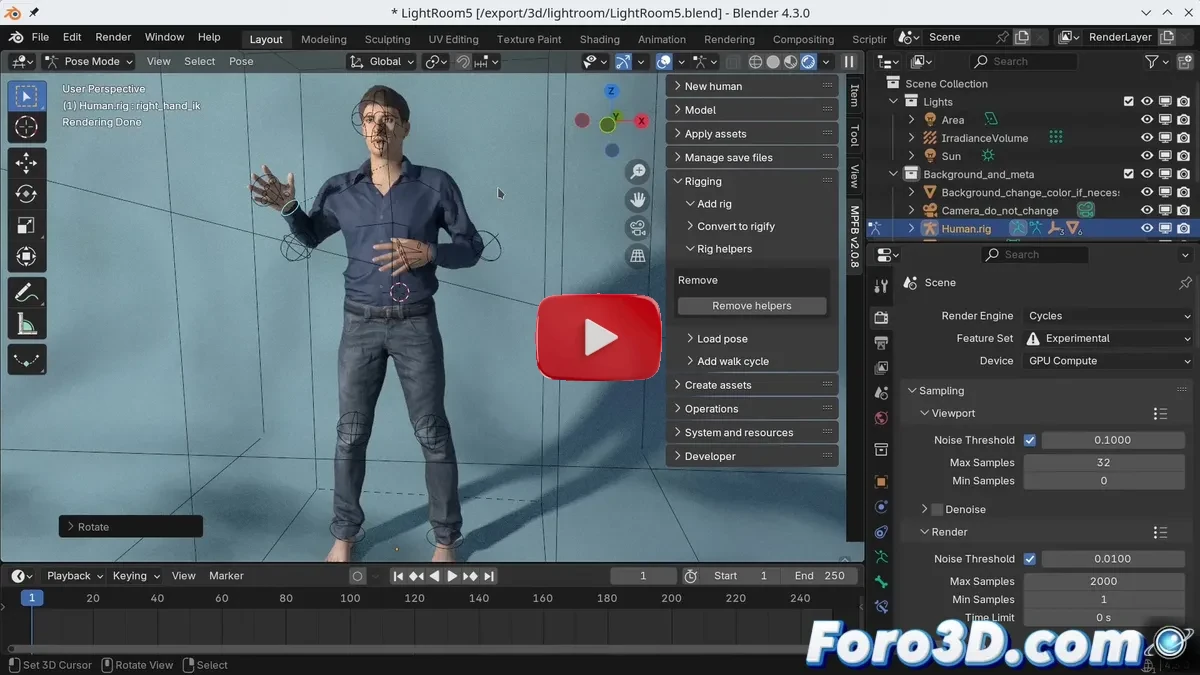
Task: Expand the Rotate operator panel
Action: click(x=130, y=527)
